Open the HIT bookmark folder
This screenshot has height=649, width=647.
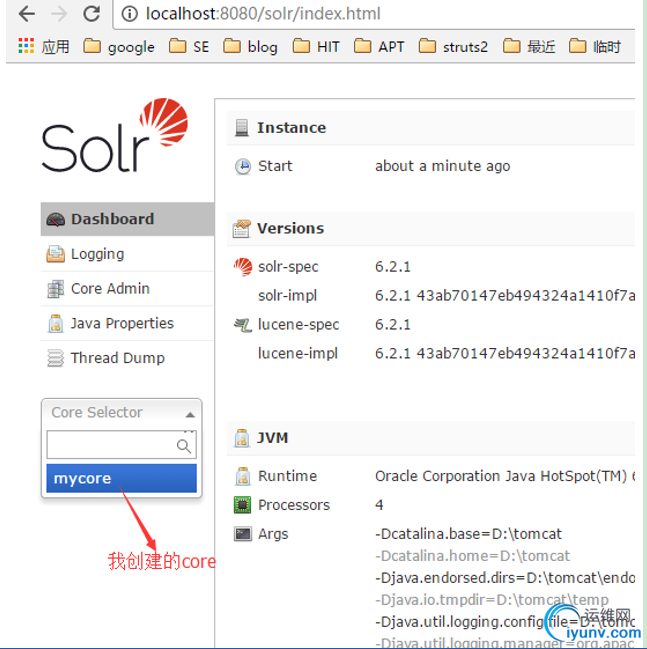tap(316, 46)
